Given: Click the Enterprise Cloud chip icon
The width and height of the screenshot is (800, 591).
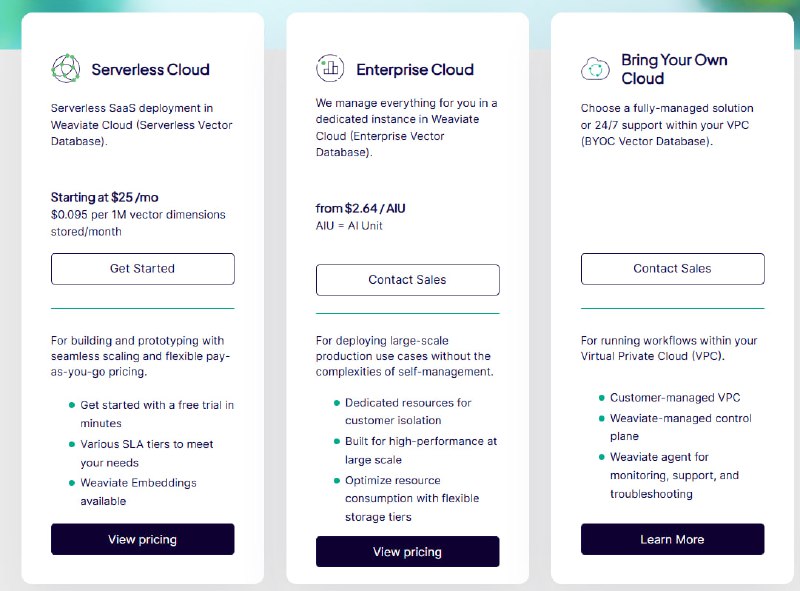Looking at the screenshot, I should pos(330,68).
